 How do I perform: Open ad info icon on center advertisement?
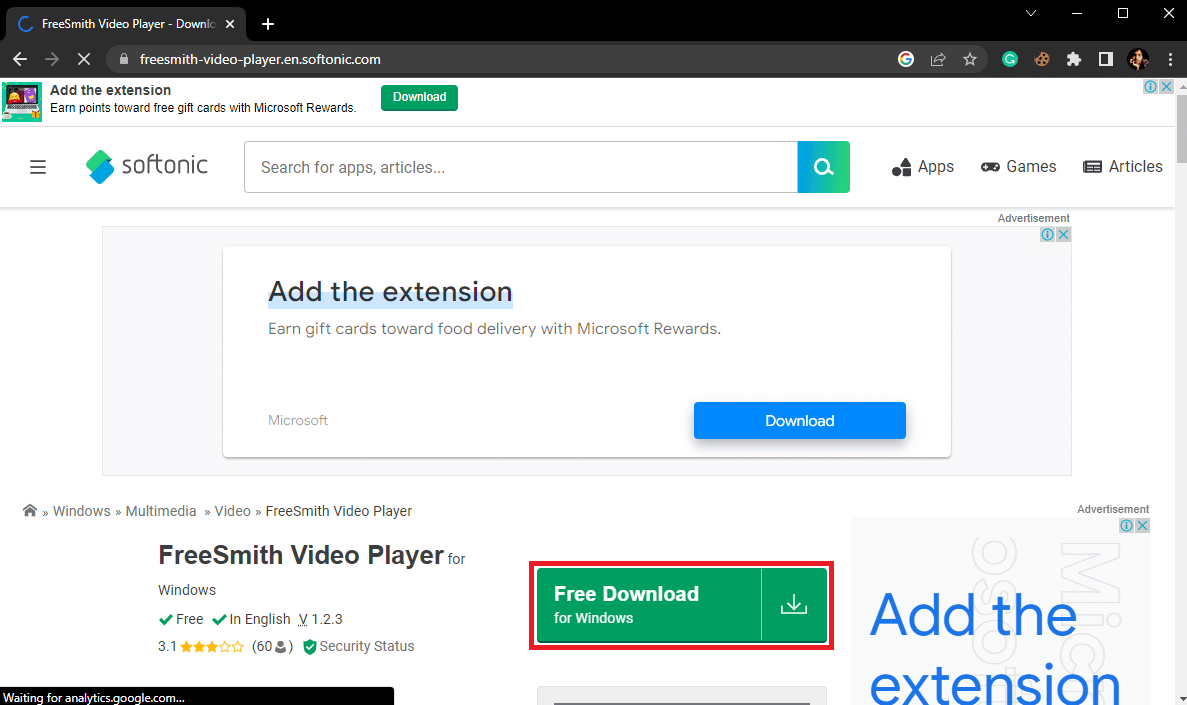point(1048,235)
